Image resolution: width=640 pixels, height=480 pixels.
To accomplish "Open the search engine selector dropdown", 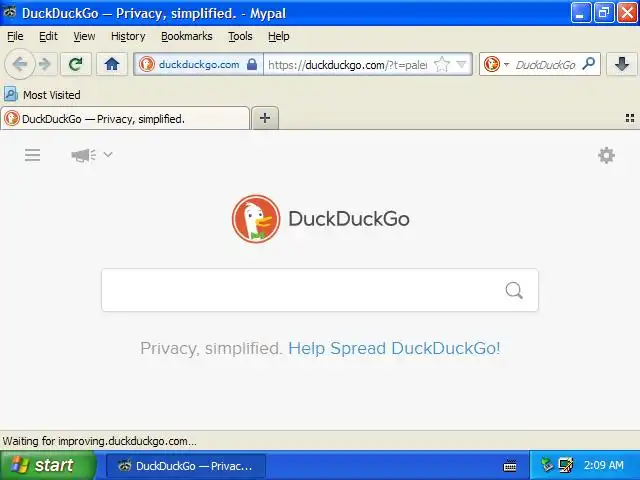I will point(506,64).
